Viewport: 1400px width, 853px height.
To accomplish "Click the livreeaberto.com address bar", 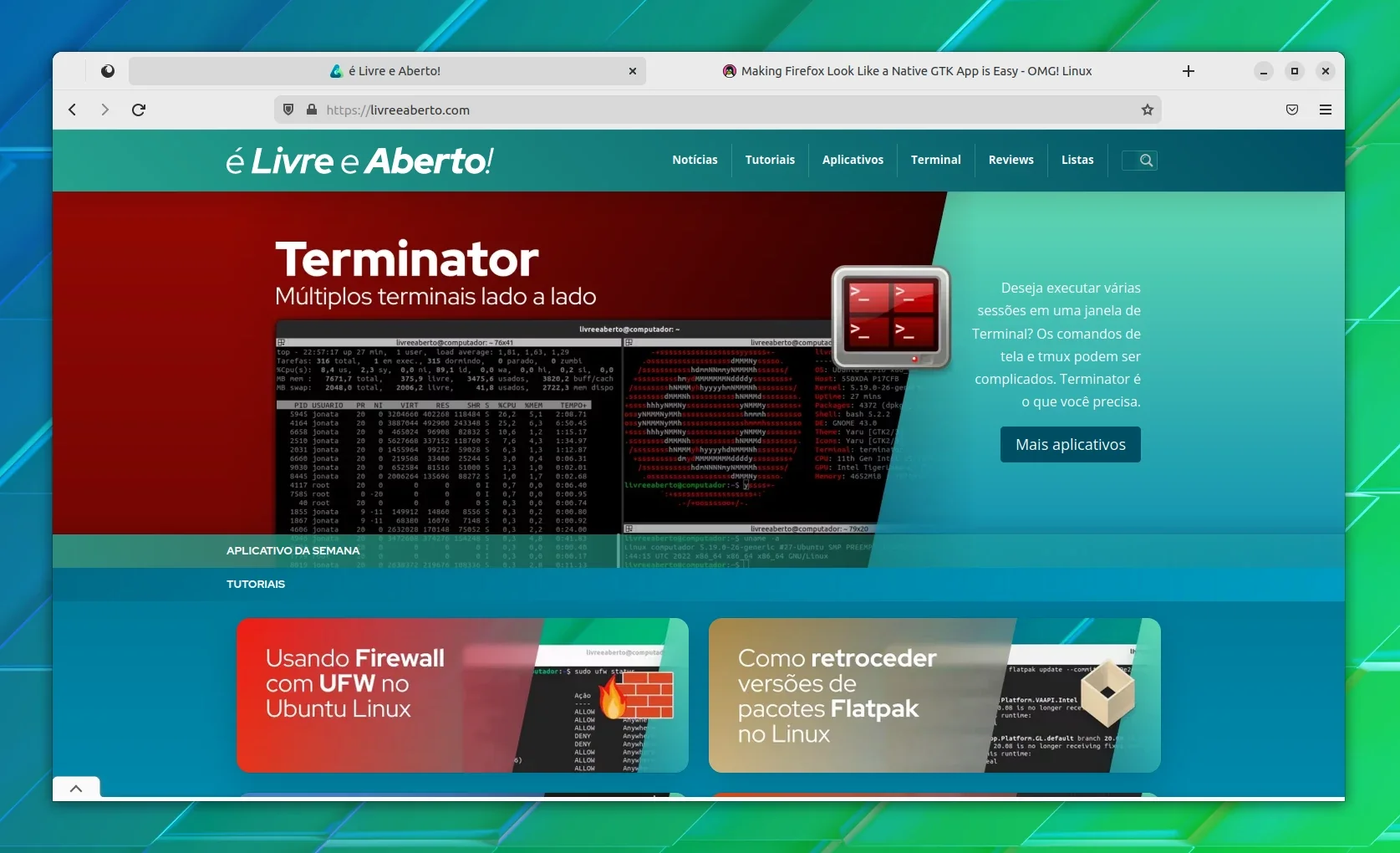I will coord(719,110).
